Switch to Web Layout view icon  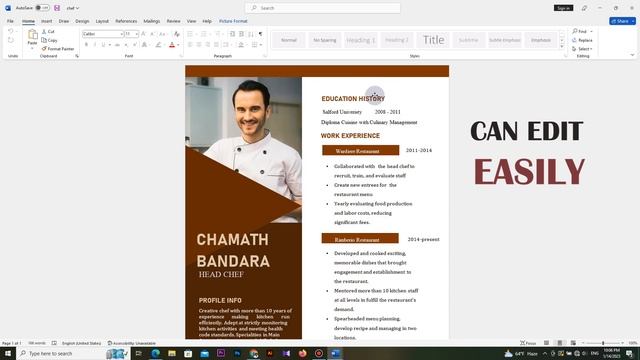tap(573, 343)
